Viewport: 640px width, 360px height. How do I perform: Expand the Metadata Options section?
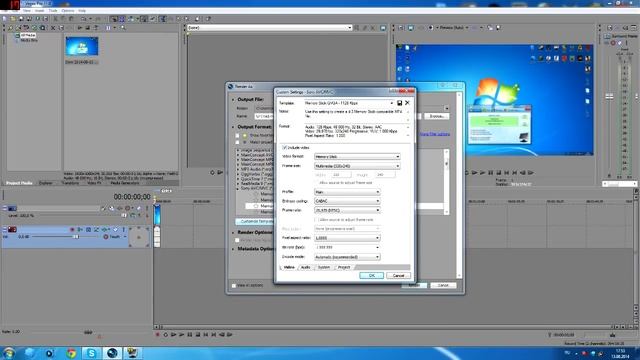[233, 249]
